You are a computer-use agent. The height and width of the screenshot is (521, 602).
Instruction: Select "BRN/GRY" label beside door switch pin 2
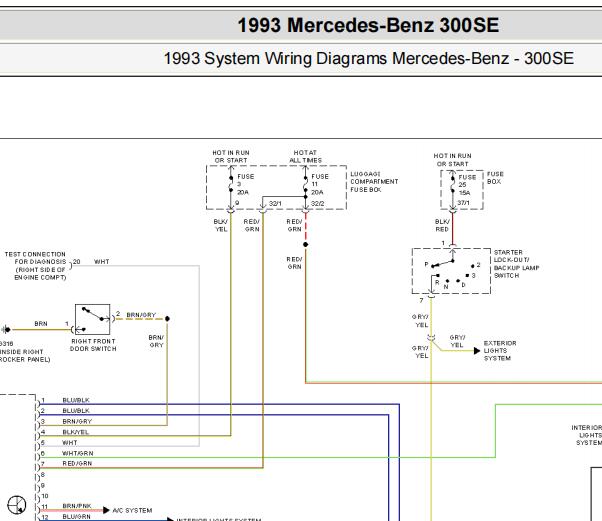point(141,315)
